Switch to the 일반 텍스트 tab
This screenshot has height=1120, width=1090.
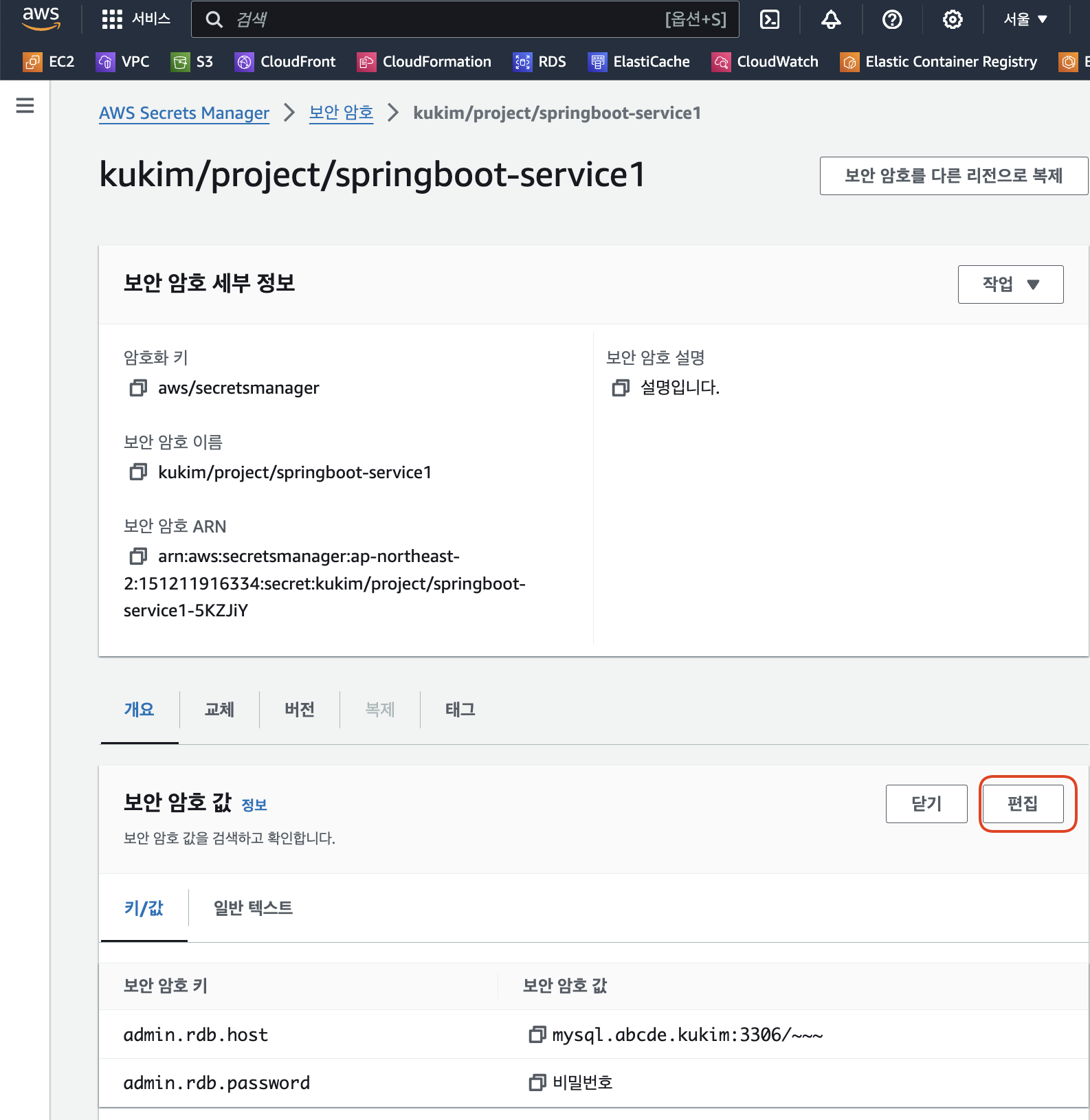click(253, 908)
